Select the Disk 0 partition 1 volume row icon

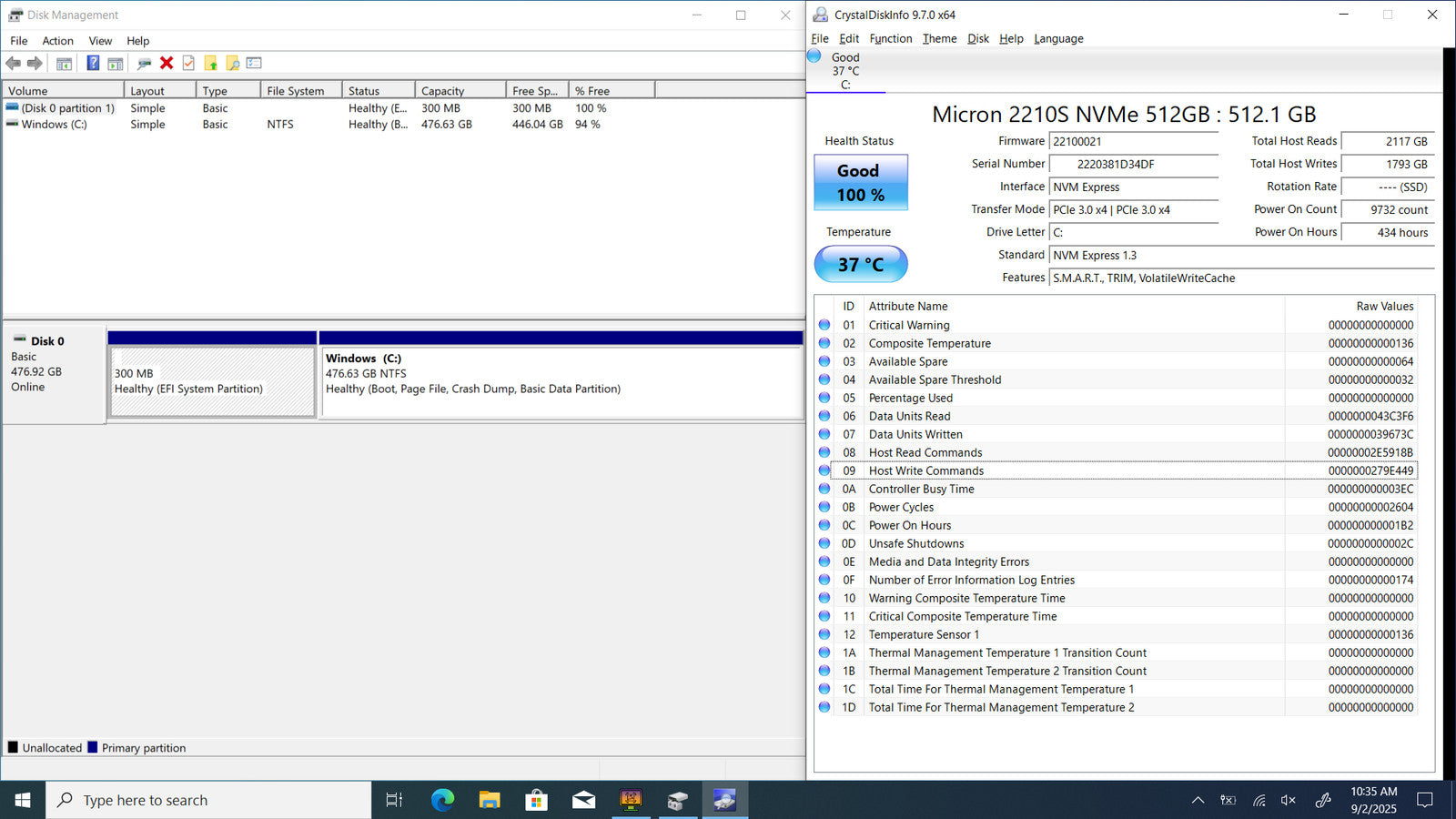tap(12, 107)
